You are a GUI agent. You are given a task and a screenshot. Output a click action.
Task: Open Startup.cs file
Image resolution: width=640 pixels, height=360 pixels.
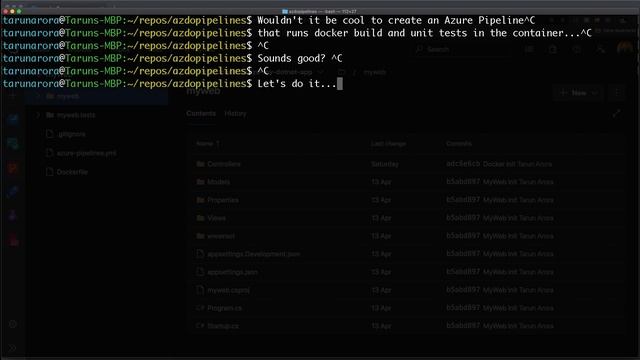223,326
